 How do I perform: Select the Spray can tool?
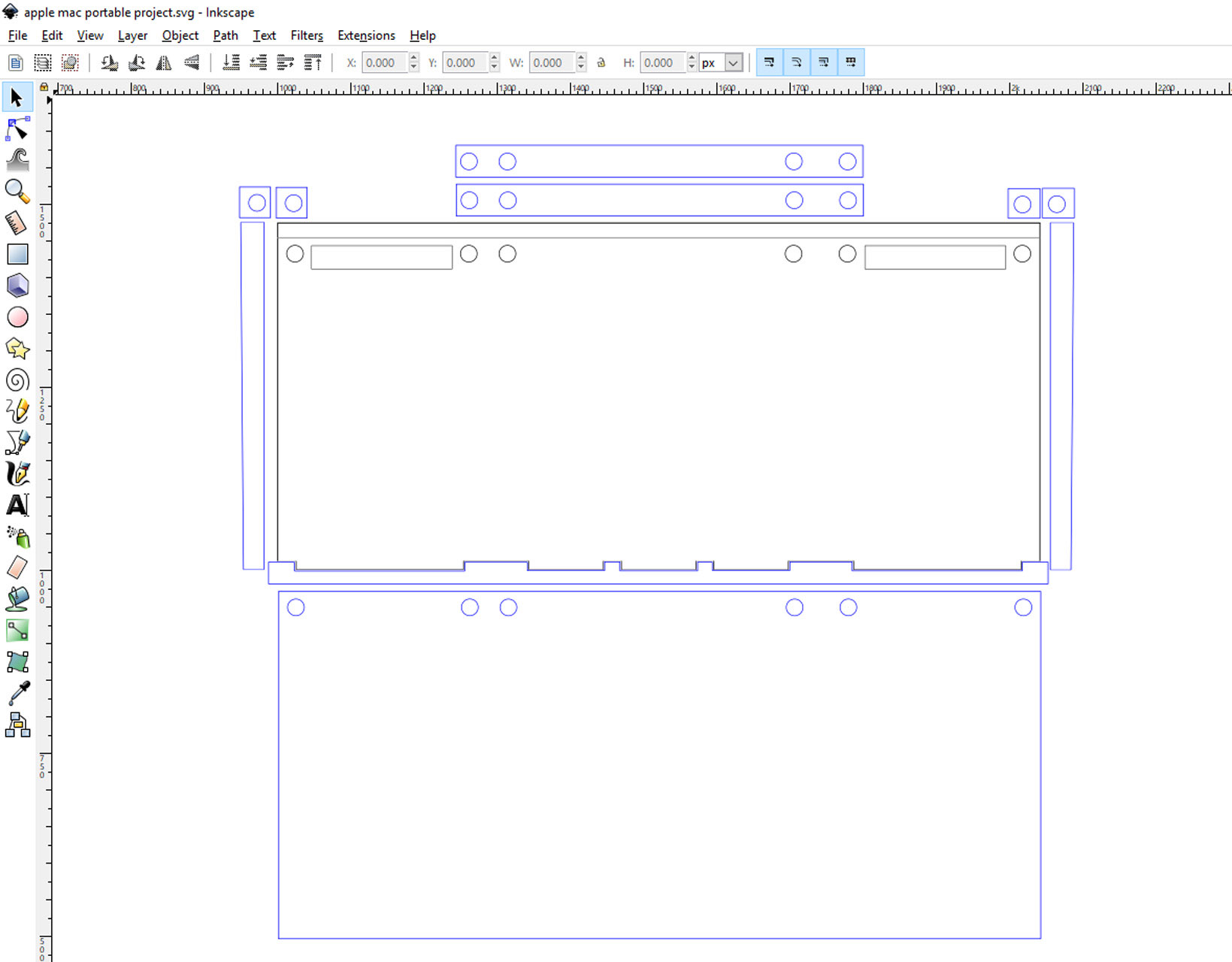[x=17, y=537]
